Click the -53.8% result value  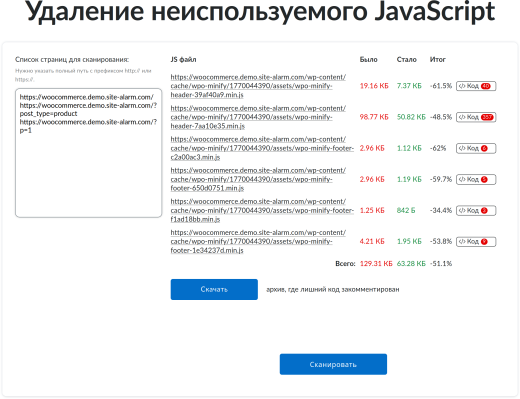pyautogui.click(x=441, y=241)
